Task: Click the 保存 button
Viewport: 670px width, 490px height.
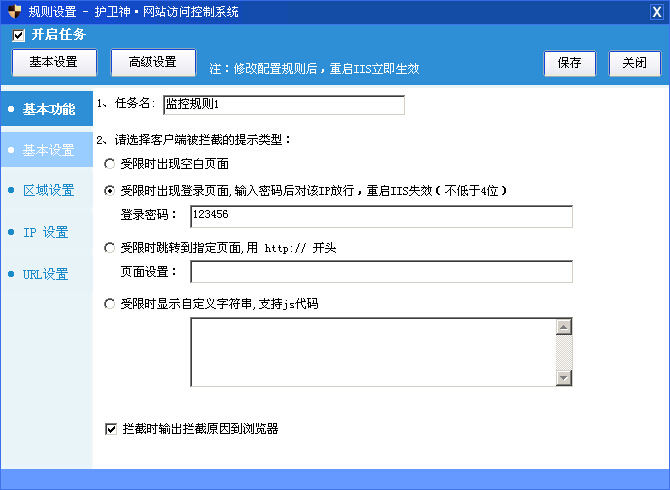Action: coord(570,63)
